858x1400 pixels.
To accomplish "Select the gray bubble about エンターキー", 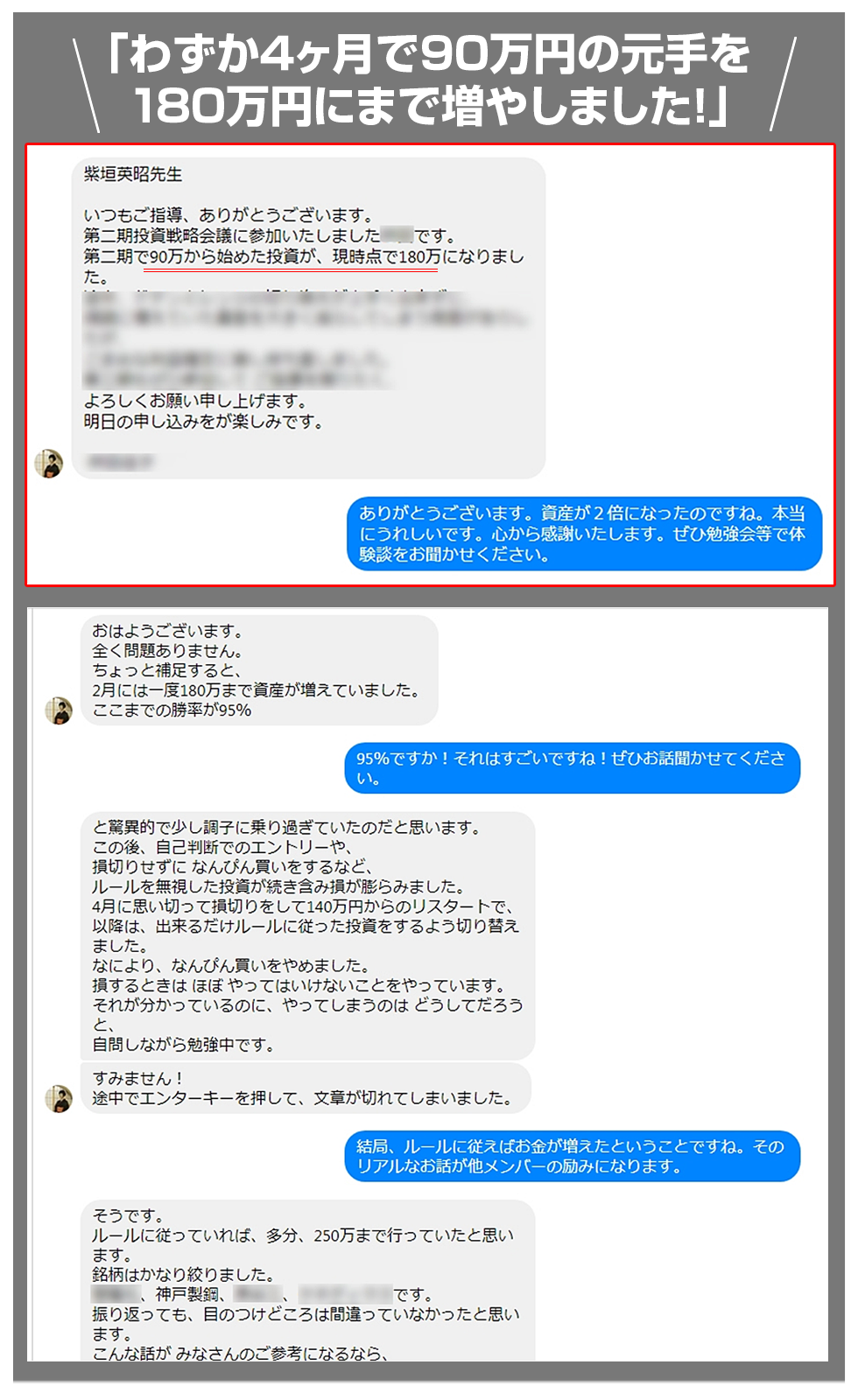I will (306, 1088).
